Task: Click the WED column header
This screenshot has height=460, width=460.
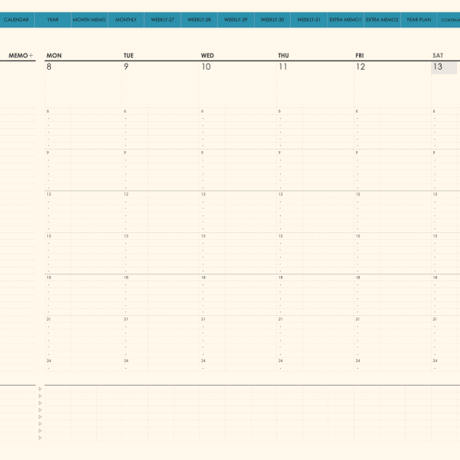Action: pos(207,56)
